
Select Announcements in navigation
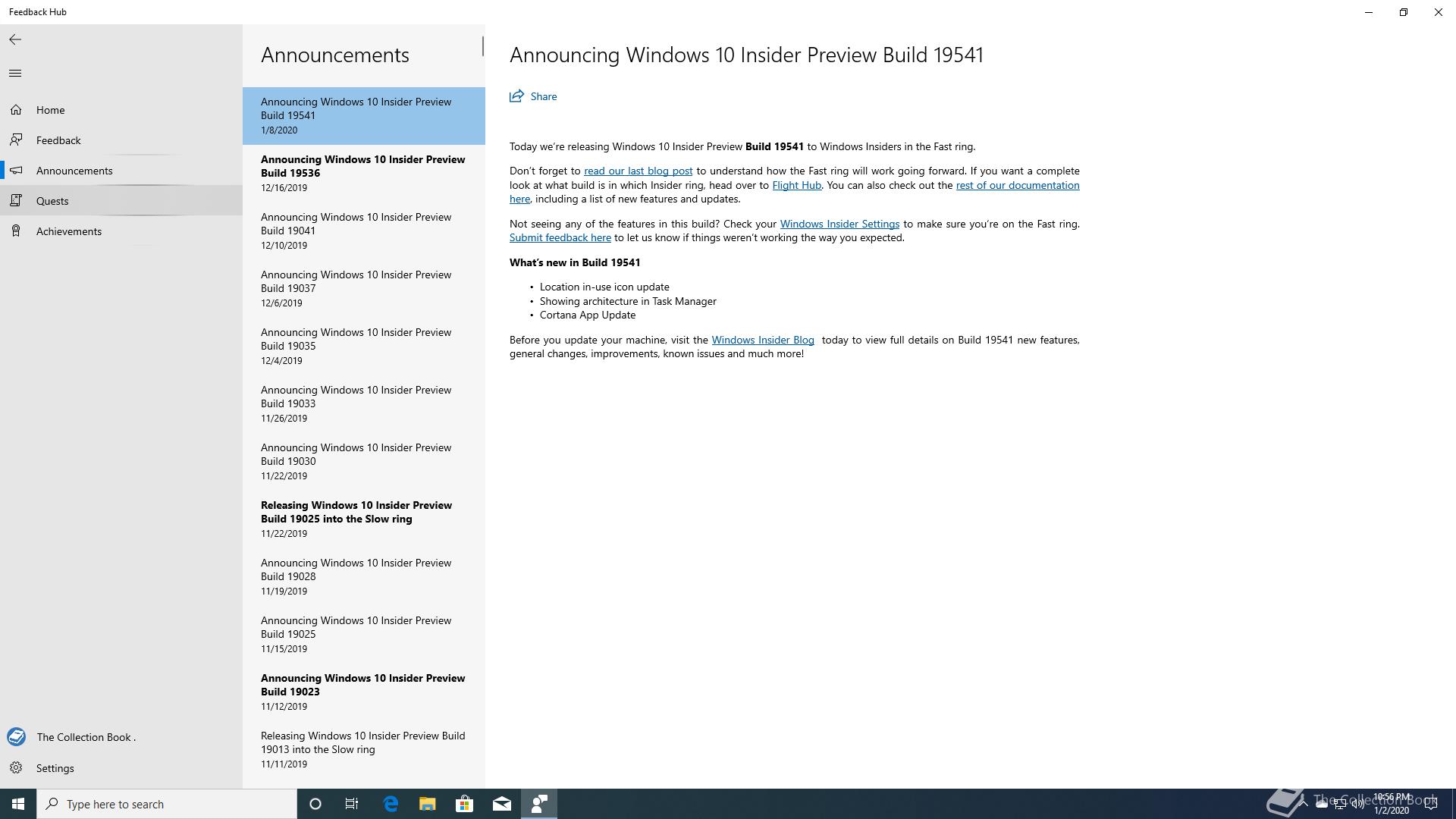(121, 171)
